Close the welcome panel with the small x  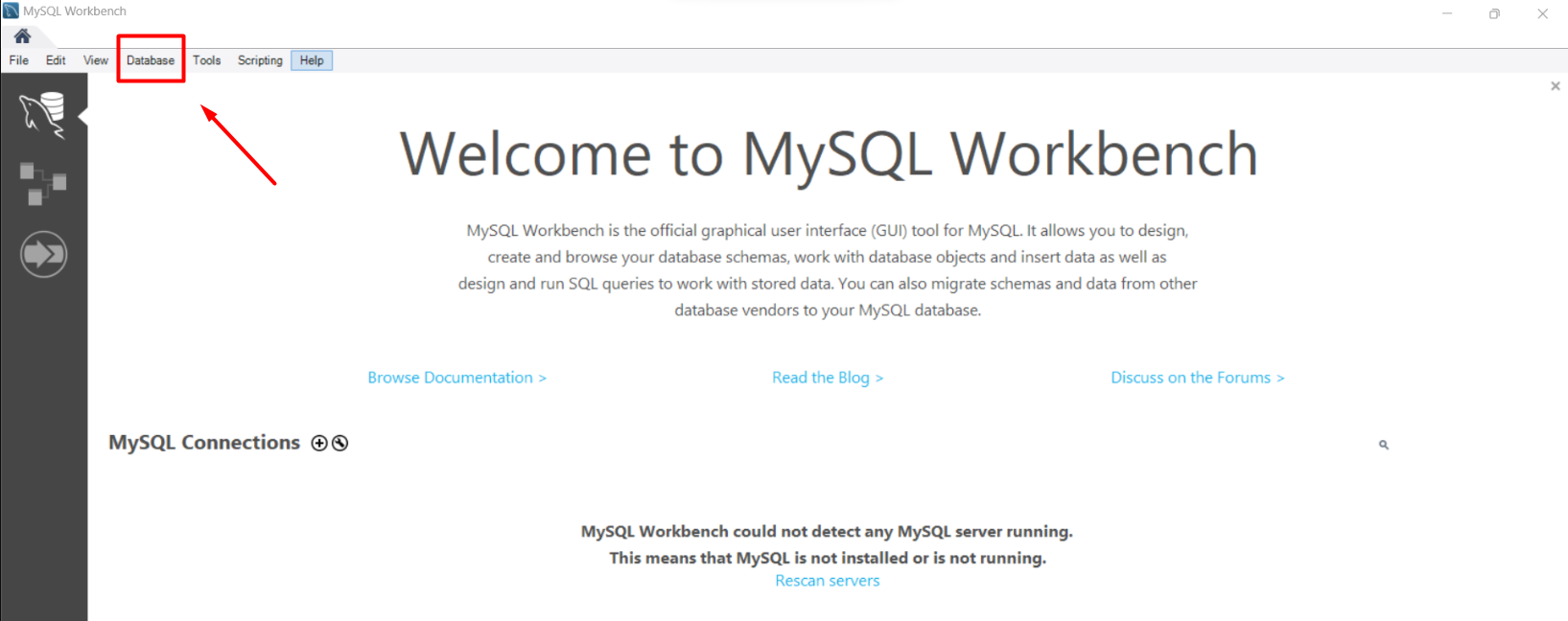(x=1556, y=86)
